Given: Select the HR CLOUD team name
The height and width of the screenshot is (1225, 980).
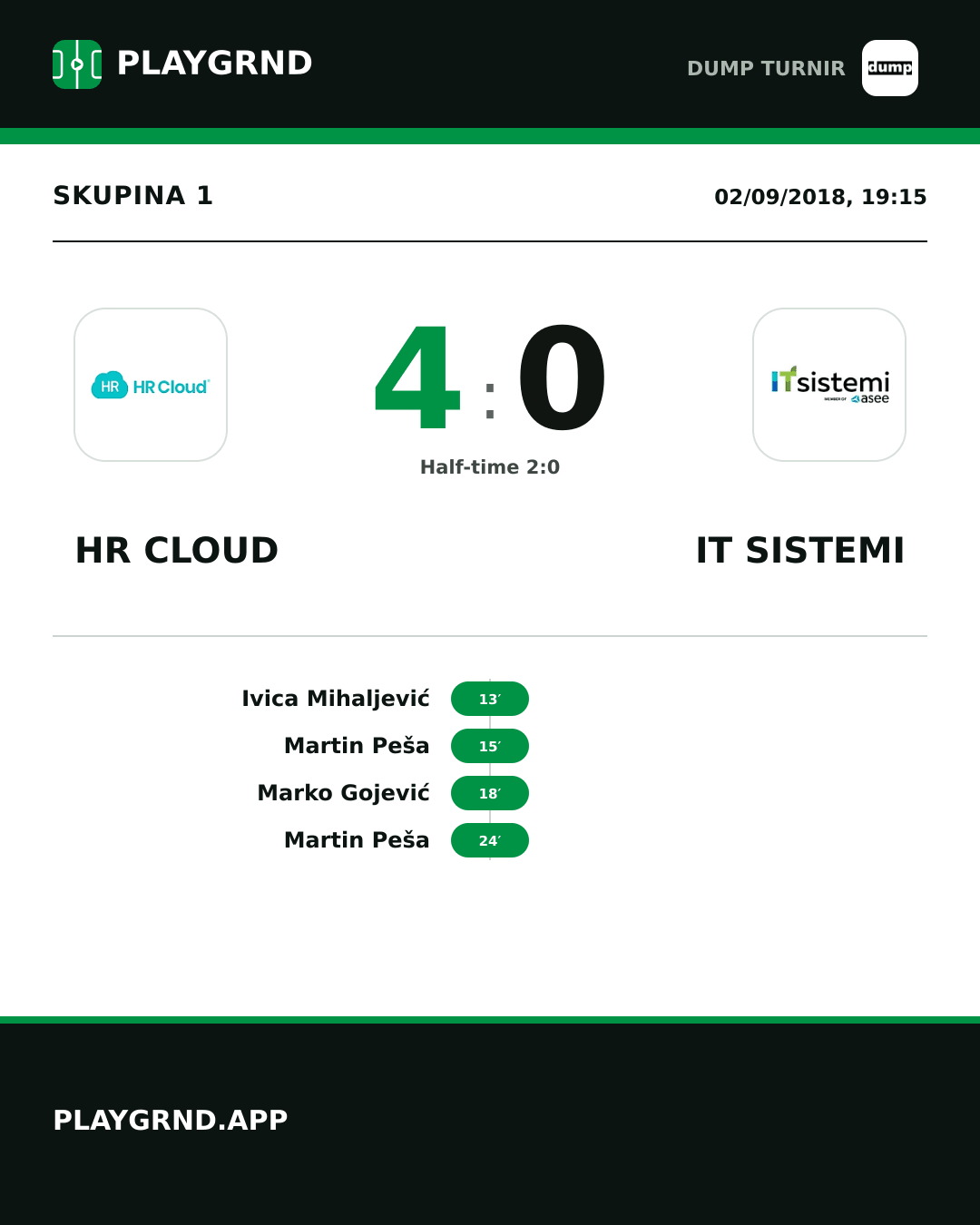Looking at the screenshot, I should 177,551.
